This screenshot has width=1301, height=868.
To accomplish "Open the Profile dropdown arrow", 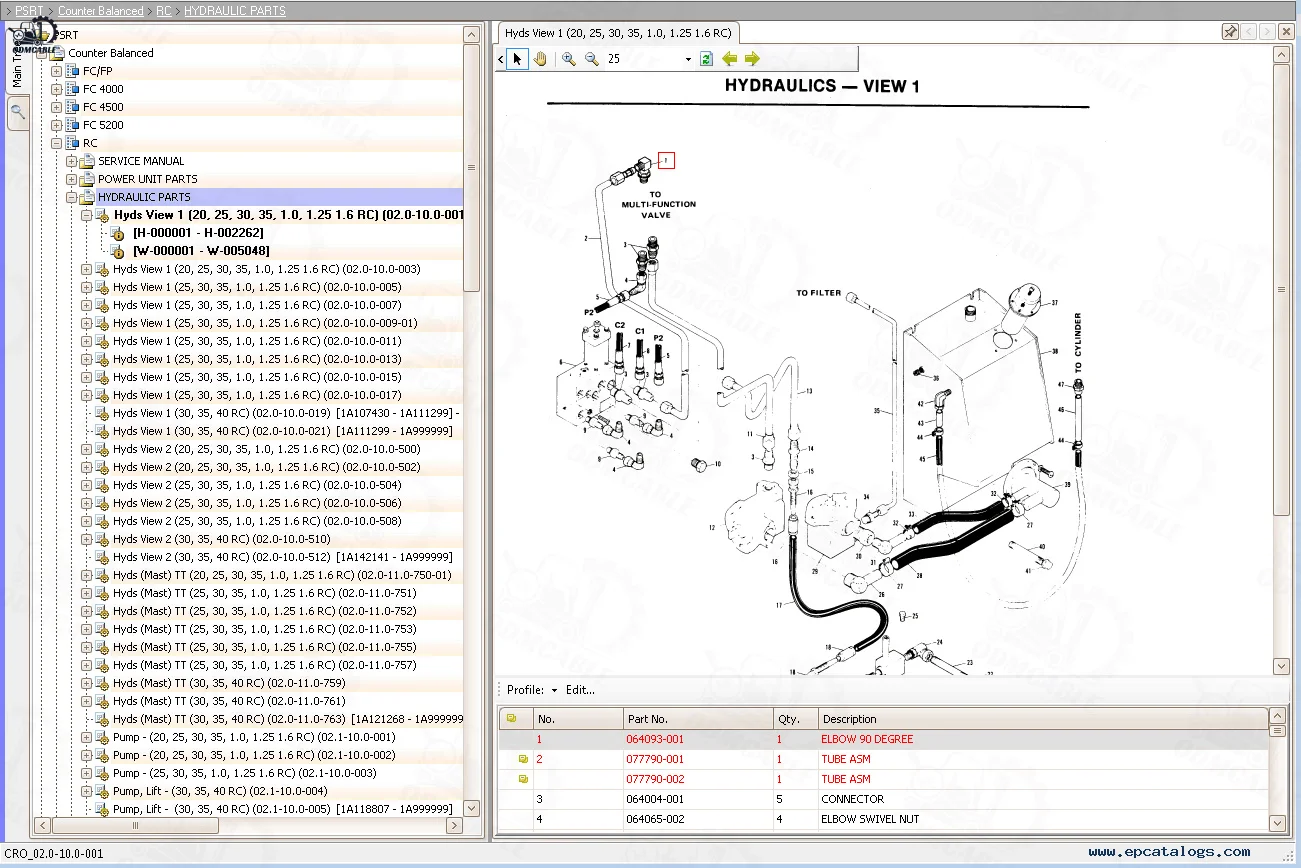I will pyautogui.click(x=554, y=690).
